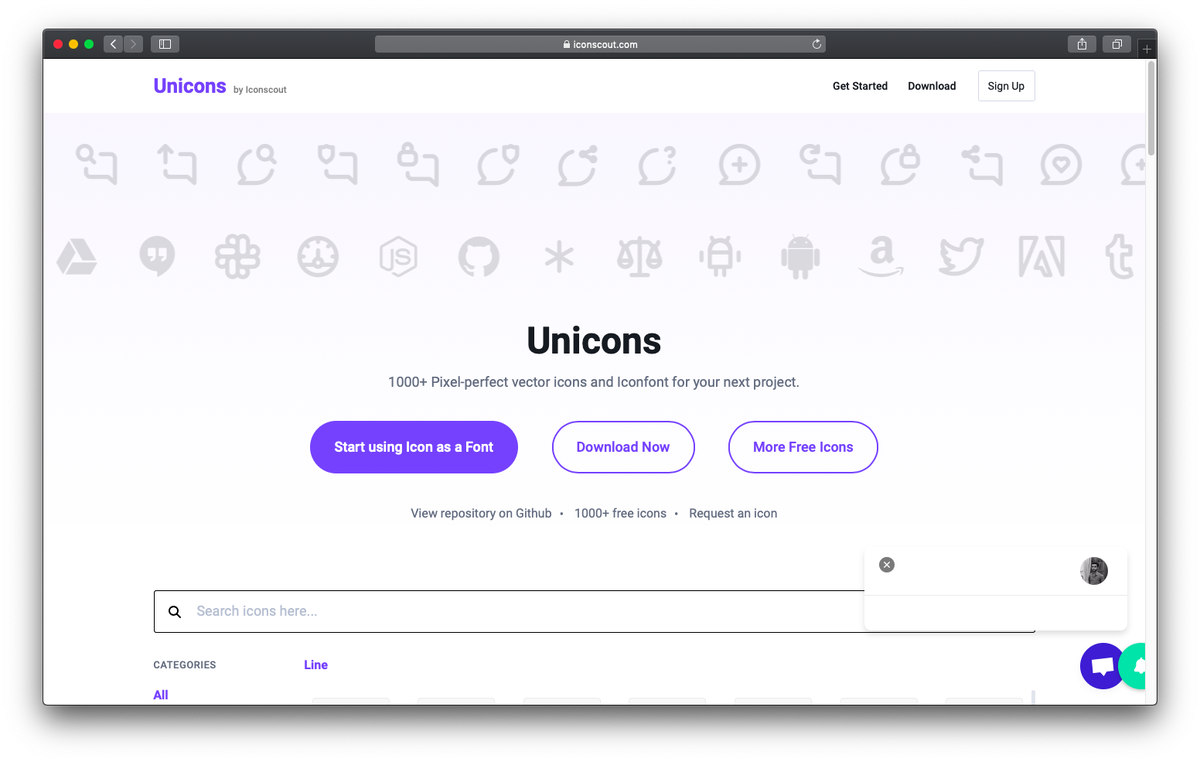Click the Twitter bird icon
The height and width of the screenshot is (762, 1200).
pyautogui.click(x=961, y=257)
